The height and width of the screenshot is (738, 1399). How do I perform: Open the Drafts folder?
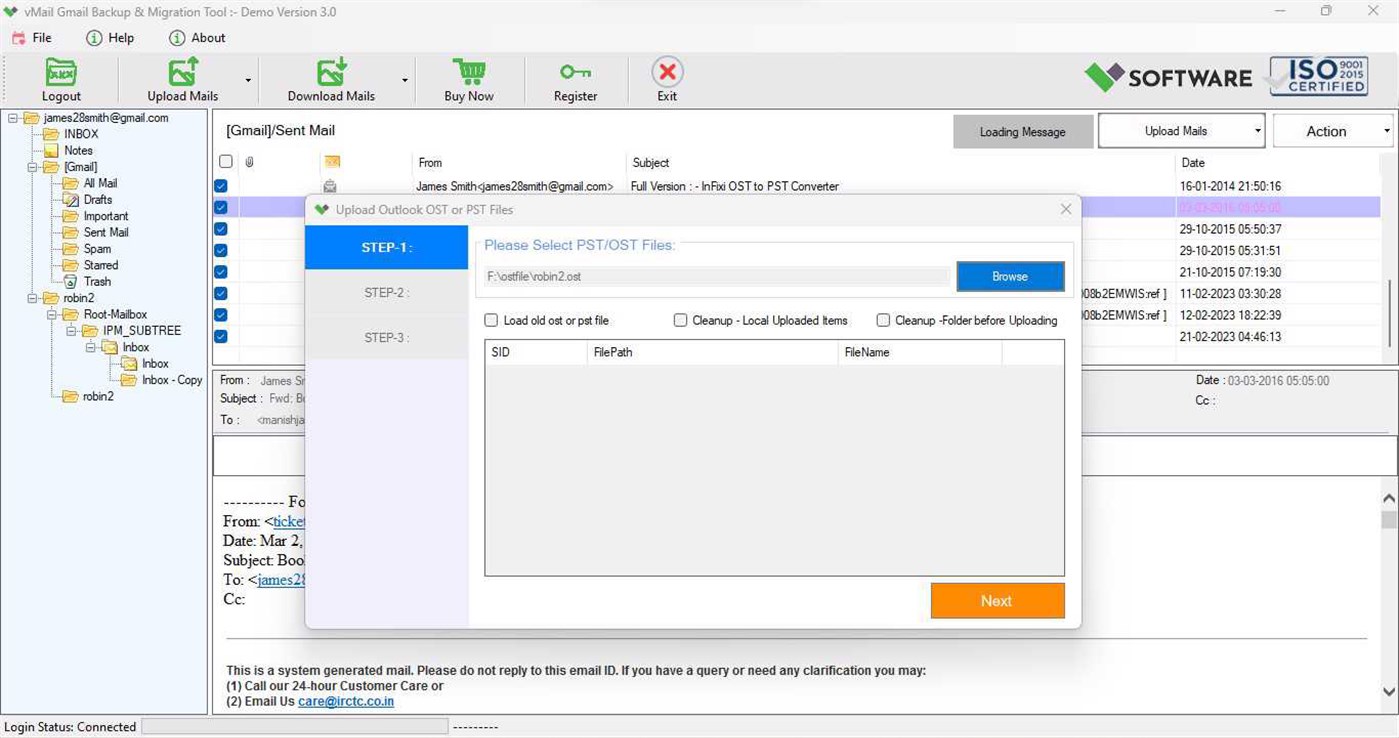98,200
